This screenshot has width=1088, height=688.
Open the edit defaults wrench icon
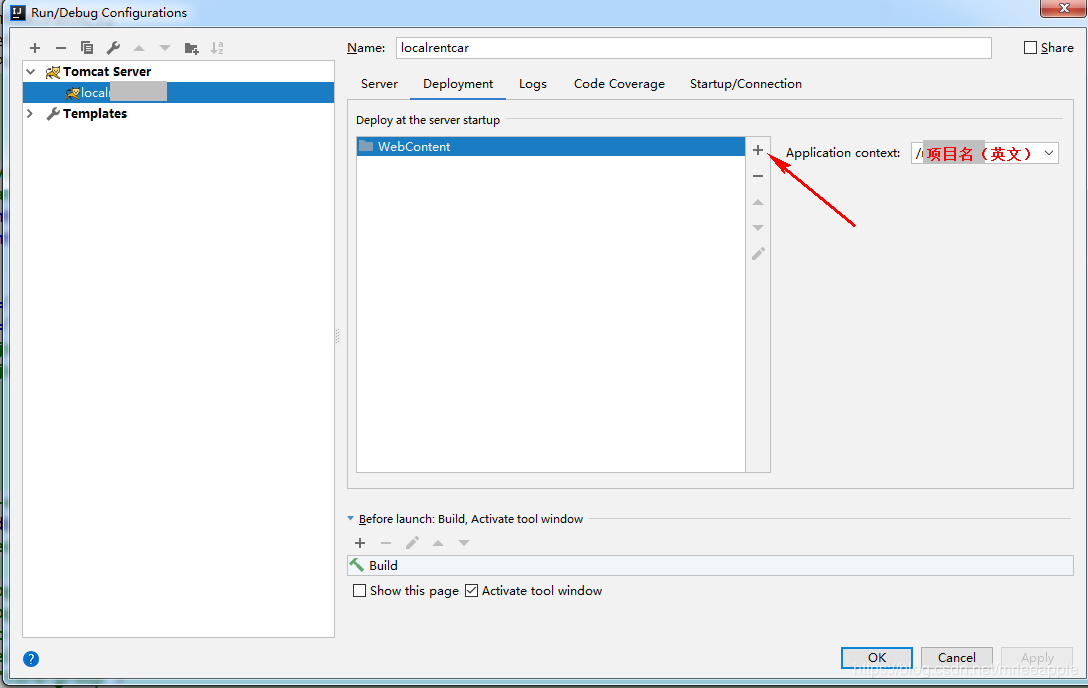click(113, 48)
